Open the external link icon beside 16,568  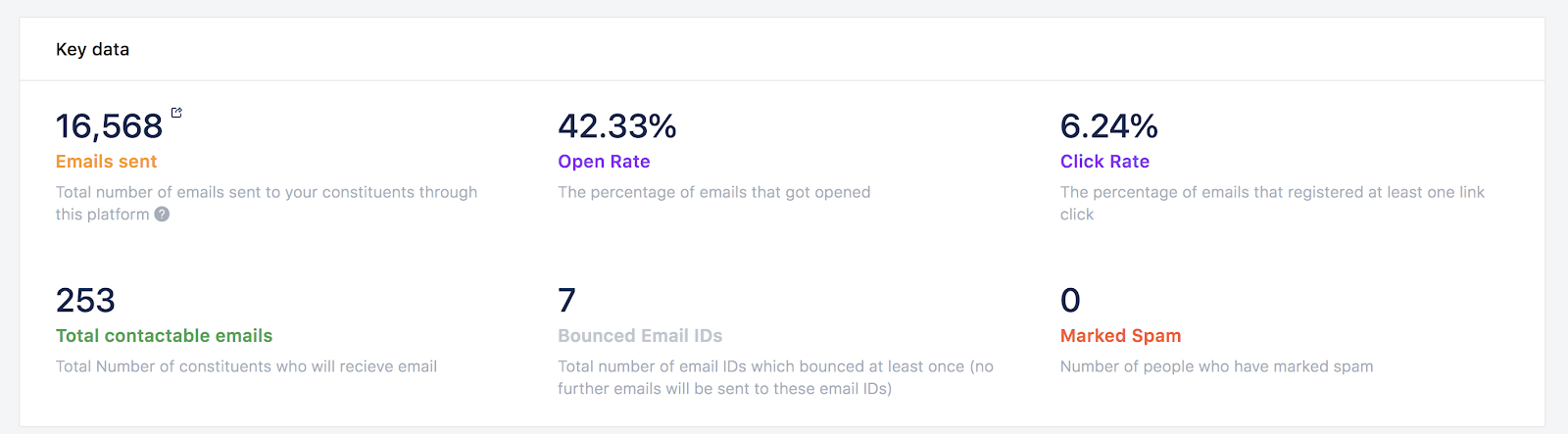click(x=176, y=113)
